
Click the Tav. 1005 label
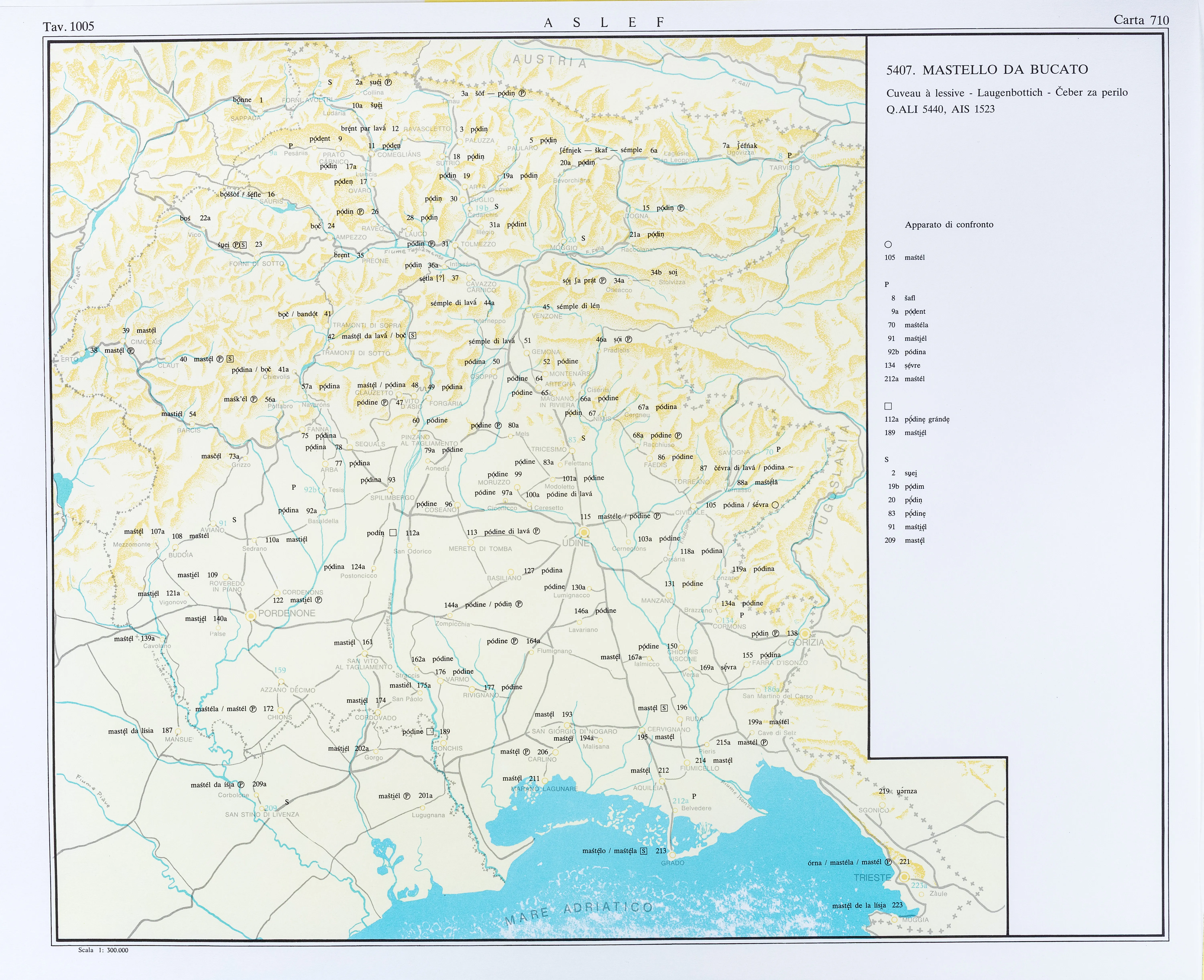click(68, 26)
